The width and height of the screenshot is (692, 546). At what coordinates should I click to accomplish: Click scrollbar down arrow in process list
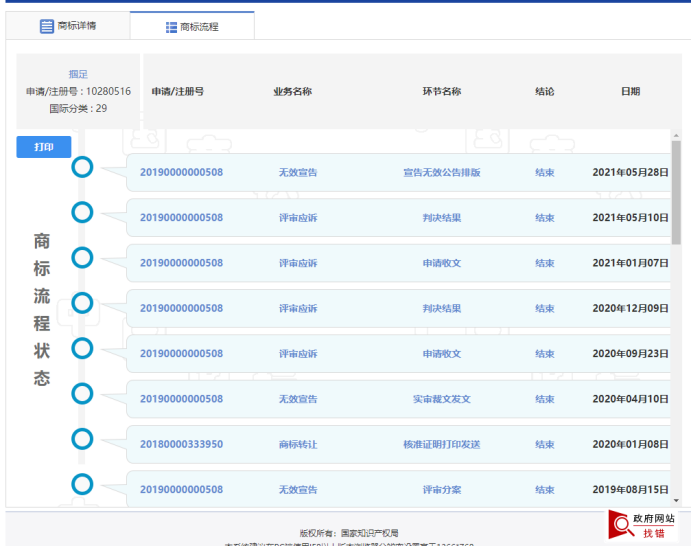pos(676,501)
